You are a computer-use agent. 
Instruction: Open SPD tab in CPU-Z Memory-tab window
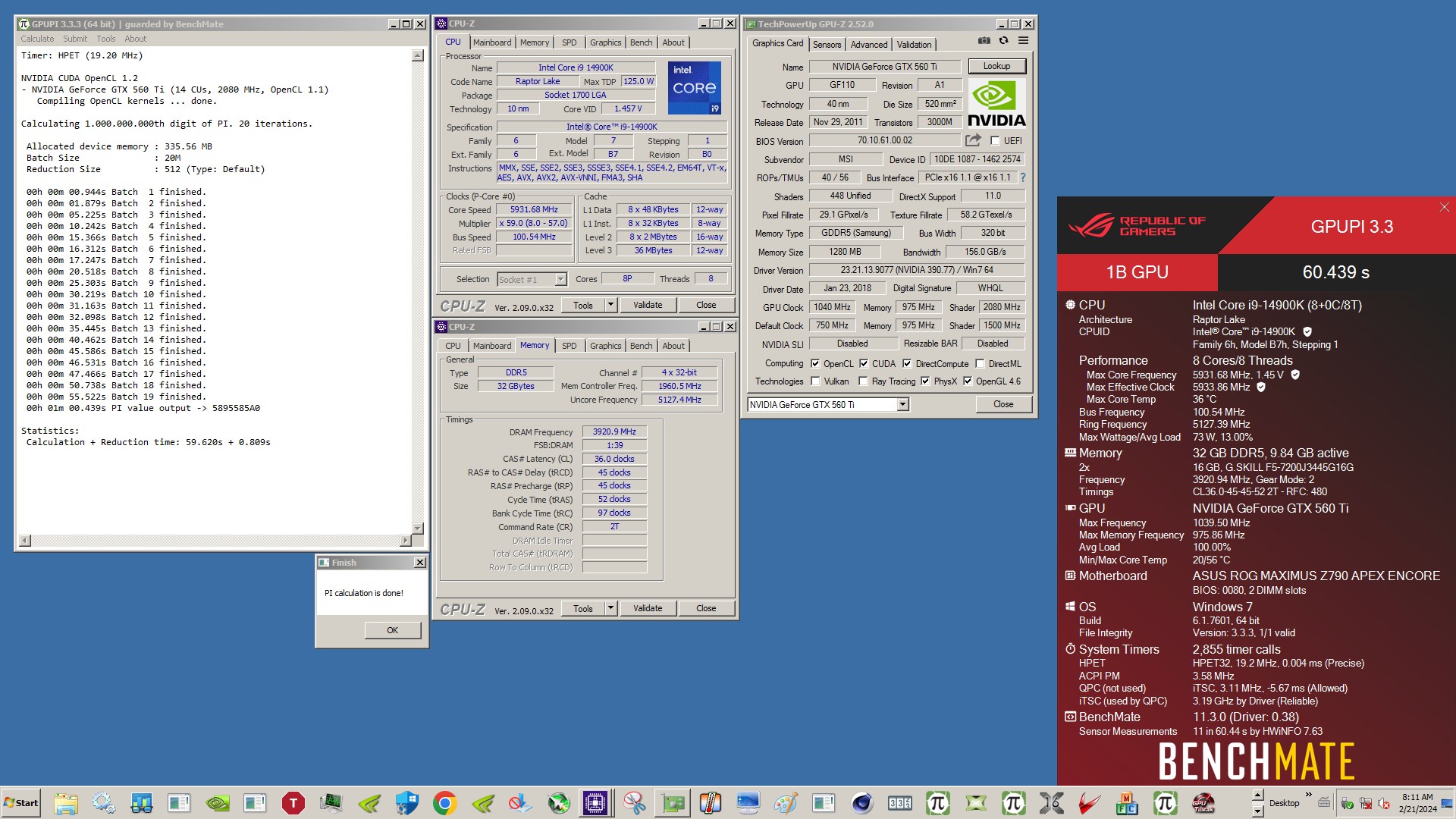pos(569,346)
